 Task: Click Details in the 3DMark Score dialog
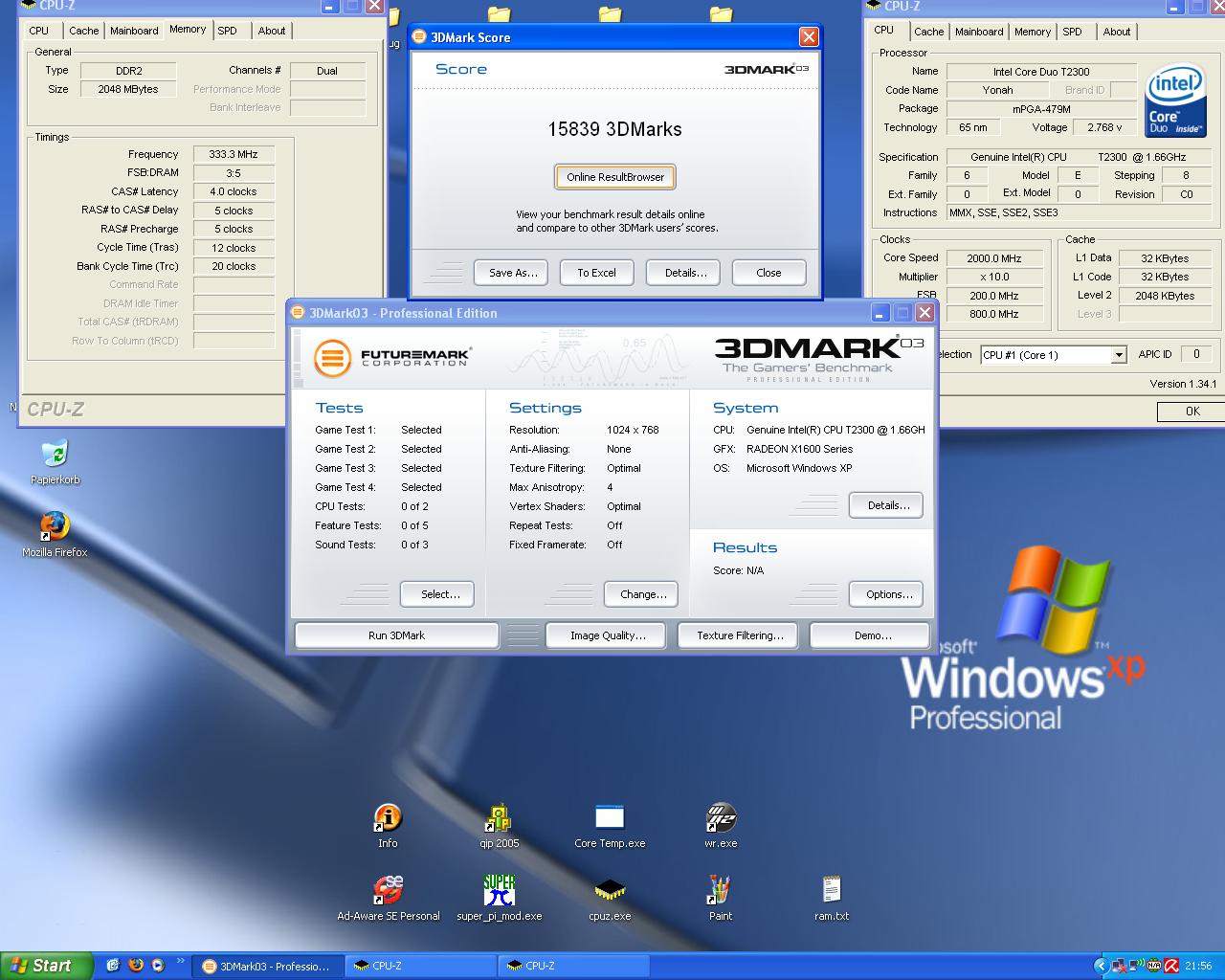pos(685,273)
